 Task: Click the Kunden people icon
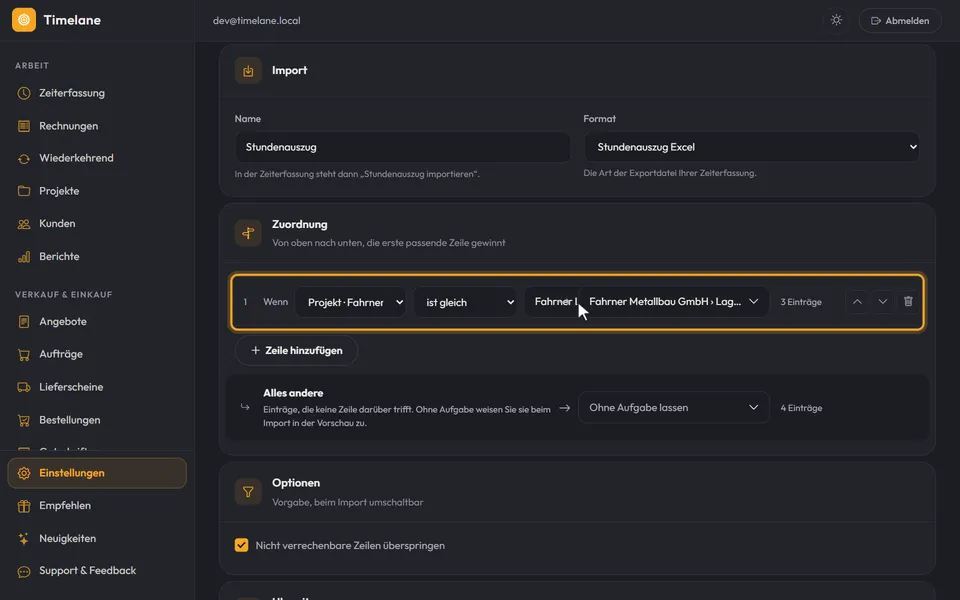pyautogui.click(x=24, y=224)
